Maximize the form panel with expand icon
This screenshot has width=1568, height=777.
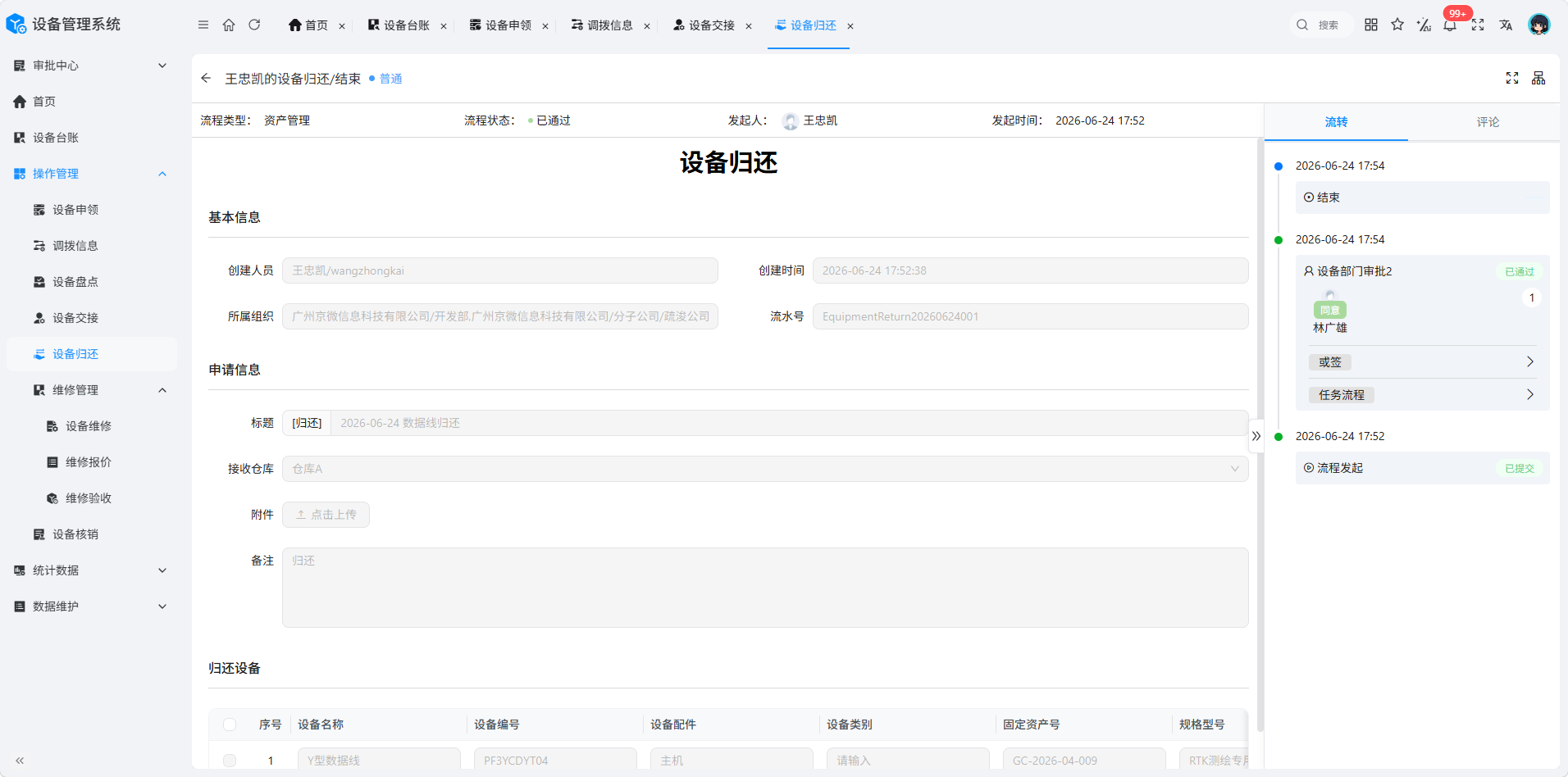pos(1512,78)
